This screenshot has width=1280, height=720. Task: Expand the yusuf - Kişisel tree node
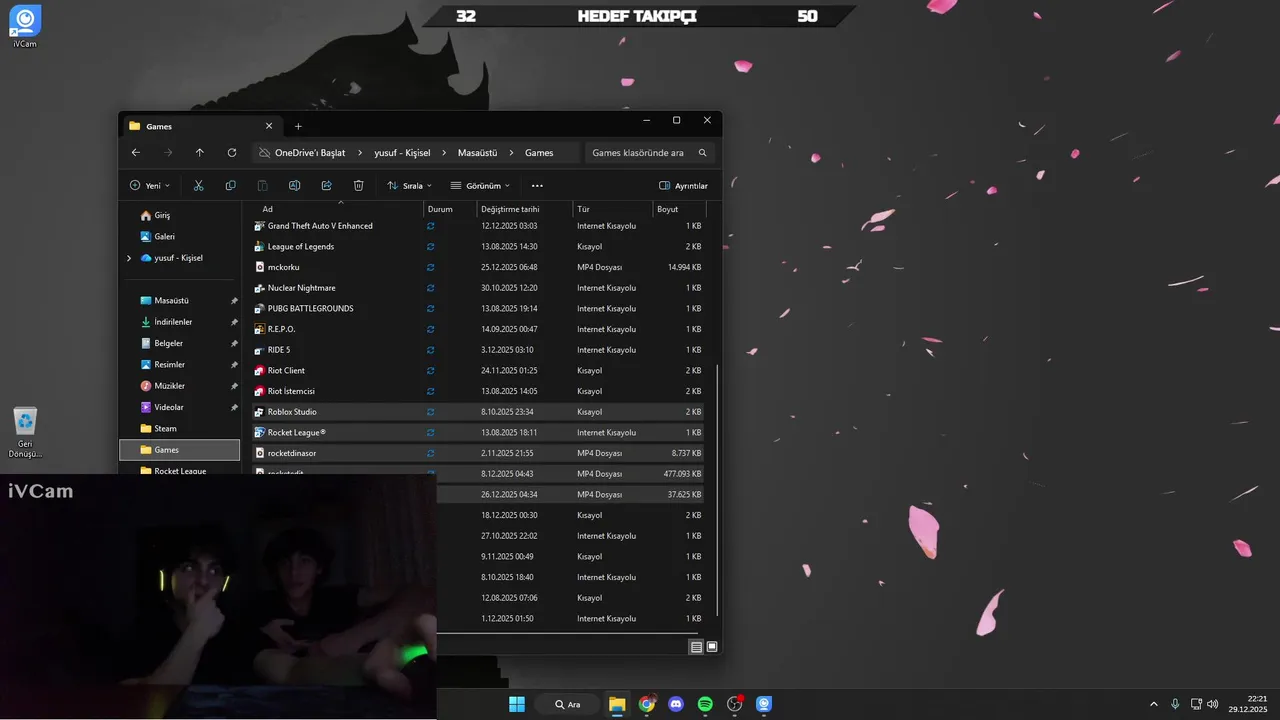coord(129,258)
